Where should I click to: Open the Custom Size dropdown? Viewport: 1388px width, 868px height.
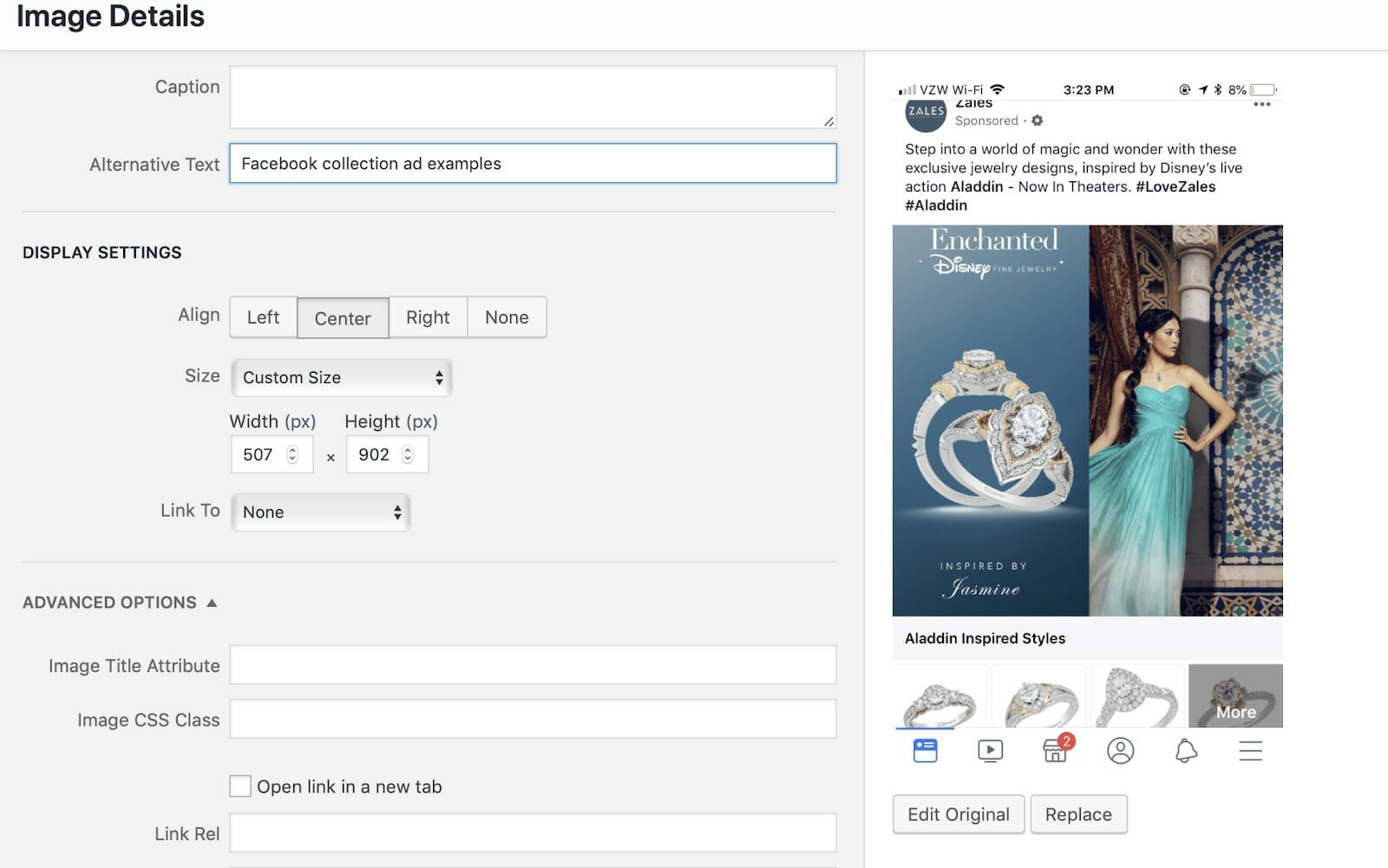tap(342, 377)
